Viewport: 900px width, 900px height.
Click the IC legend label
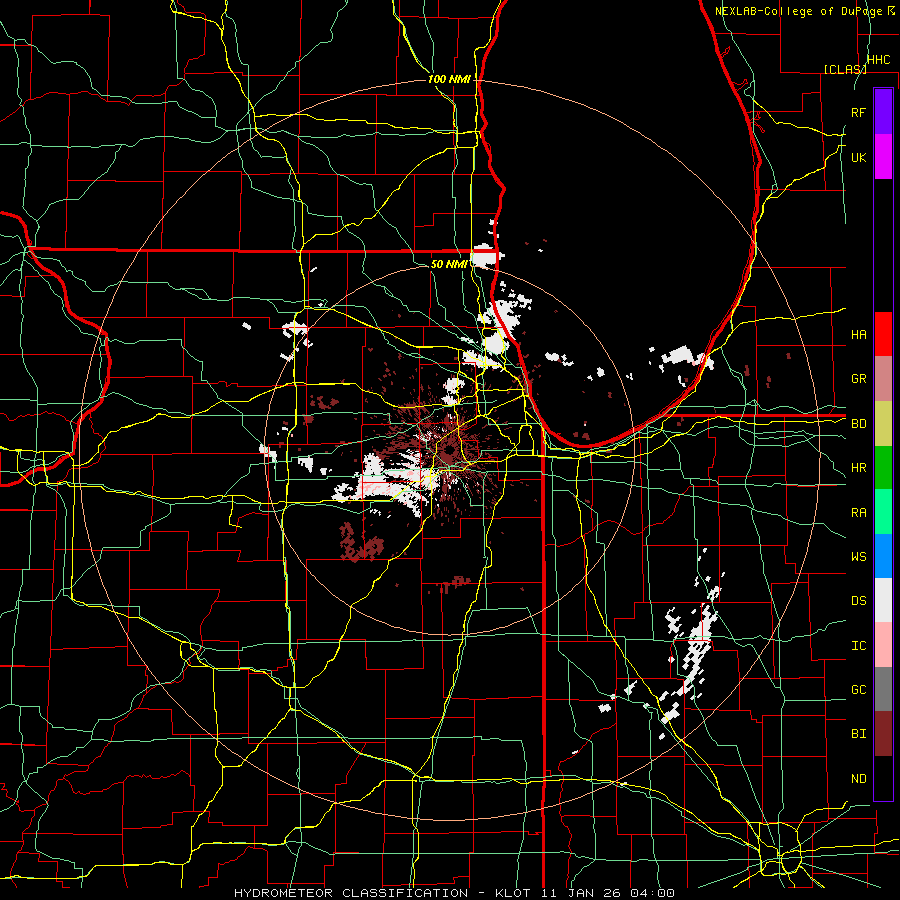tap(858, 646)
